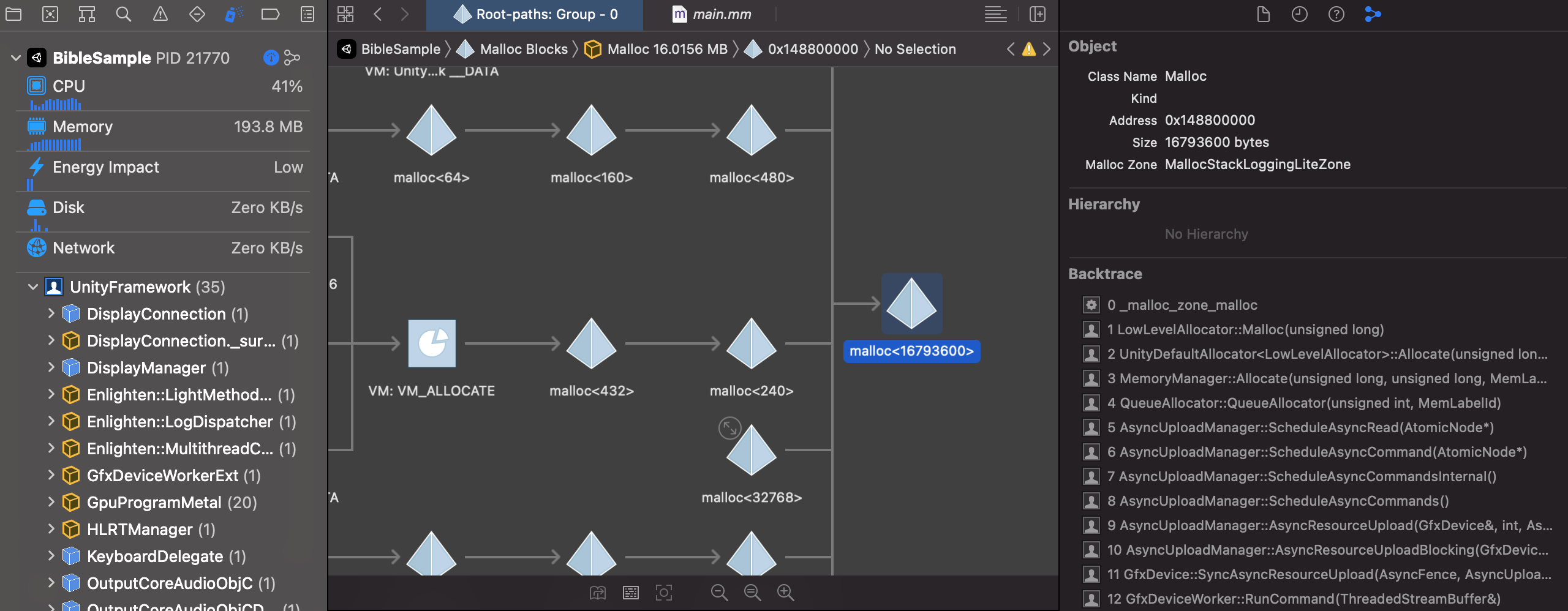Zoom out using the minus magnifier icon
1568x611 pixels.
(x=720, y=593)
